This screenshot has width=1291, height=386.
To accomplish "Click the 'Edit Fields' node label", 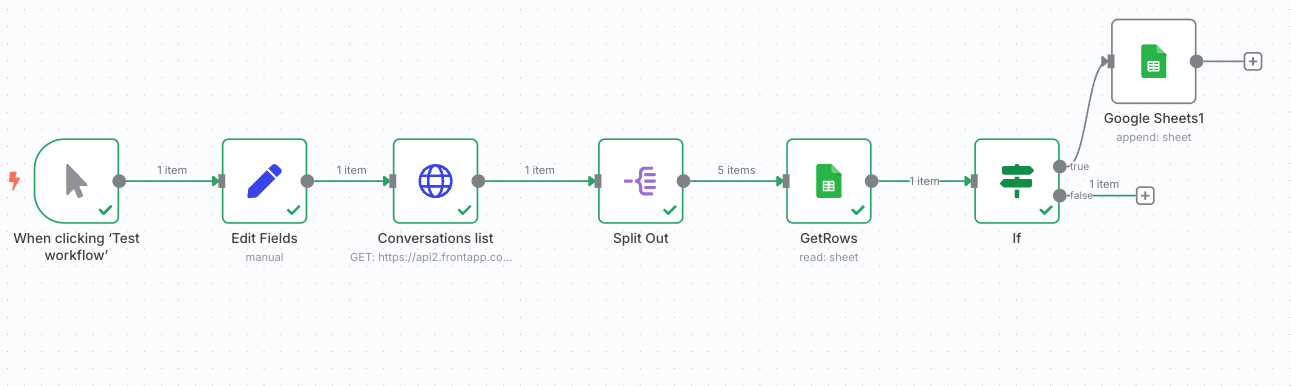I will [x=264, y=238].
